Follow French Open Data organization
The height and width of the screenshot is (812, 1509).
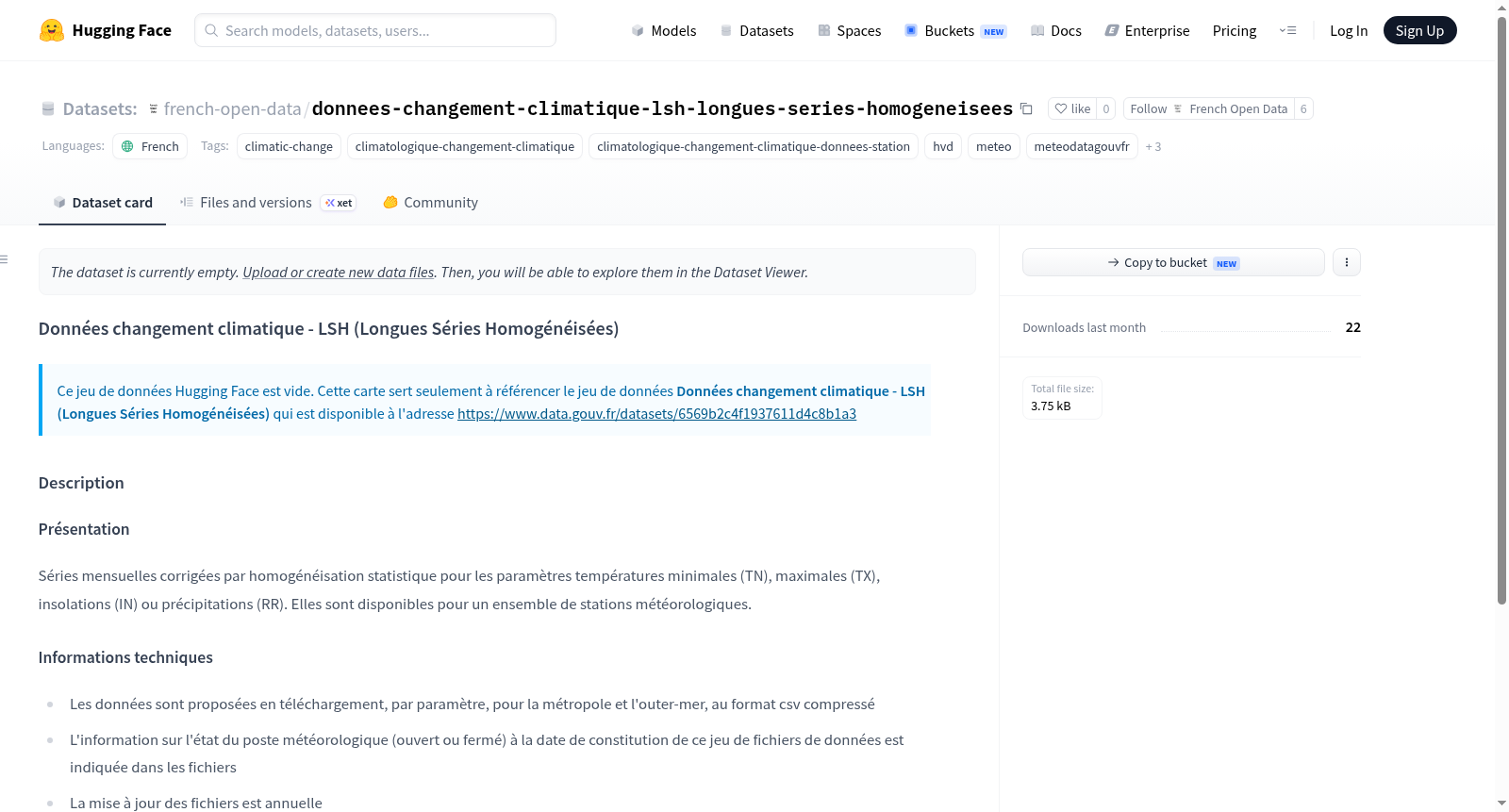[x=1209, y=108]
